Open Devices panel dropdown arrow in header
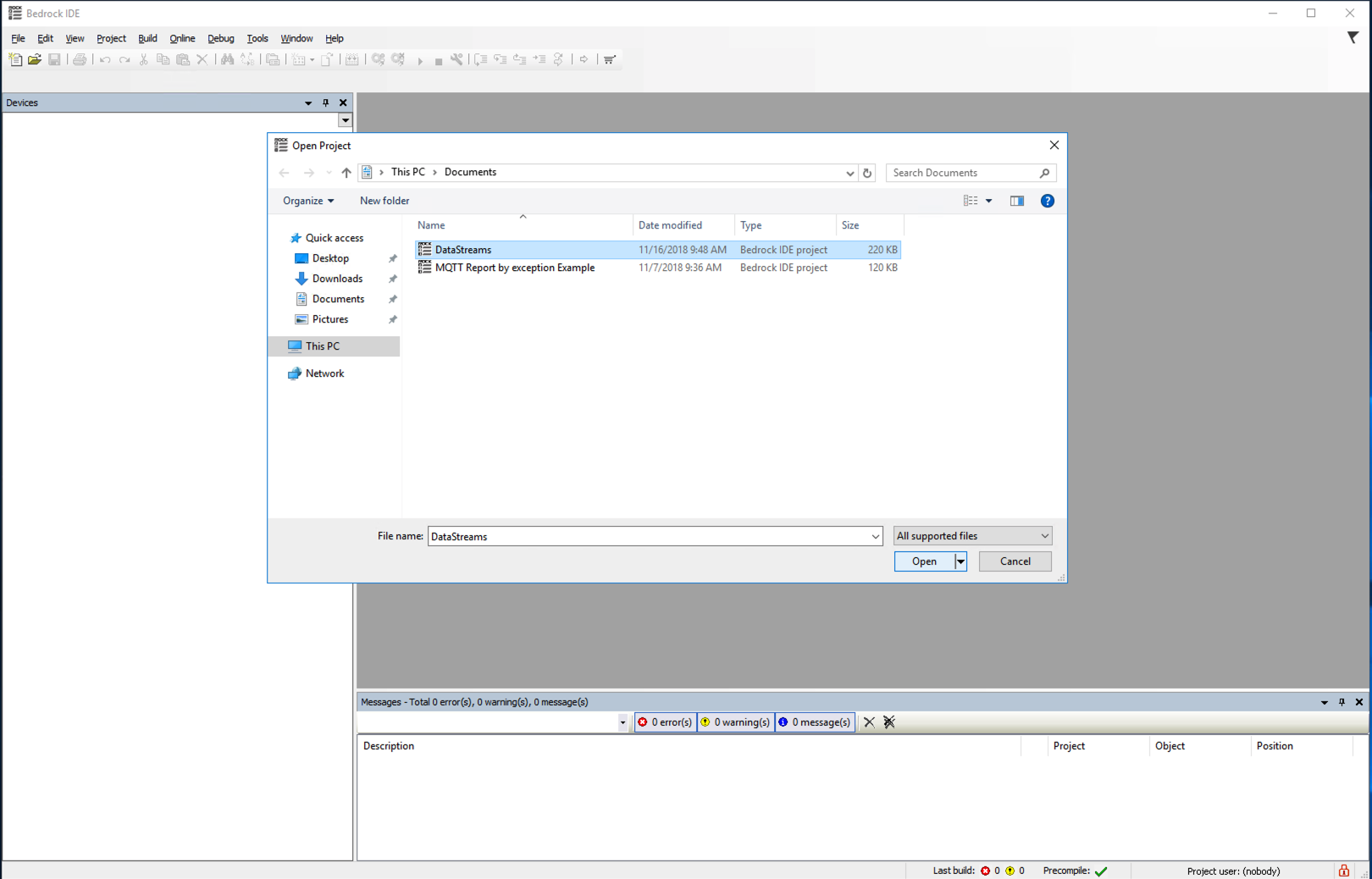This screenshot has height=879, width=1372. 308,103
